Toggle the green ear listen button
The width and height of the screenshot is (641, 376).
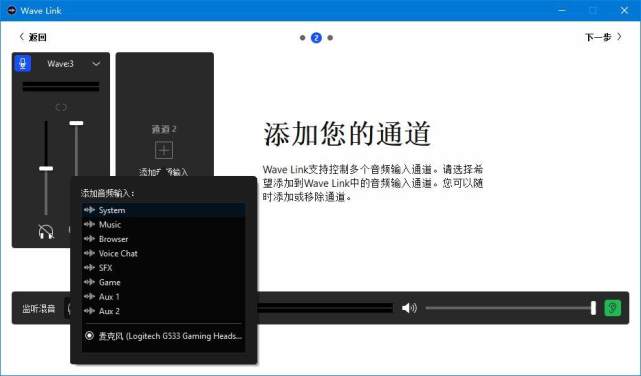pyautogui.click(x=612, y=308)
